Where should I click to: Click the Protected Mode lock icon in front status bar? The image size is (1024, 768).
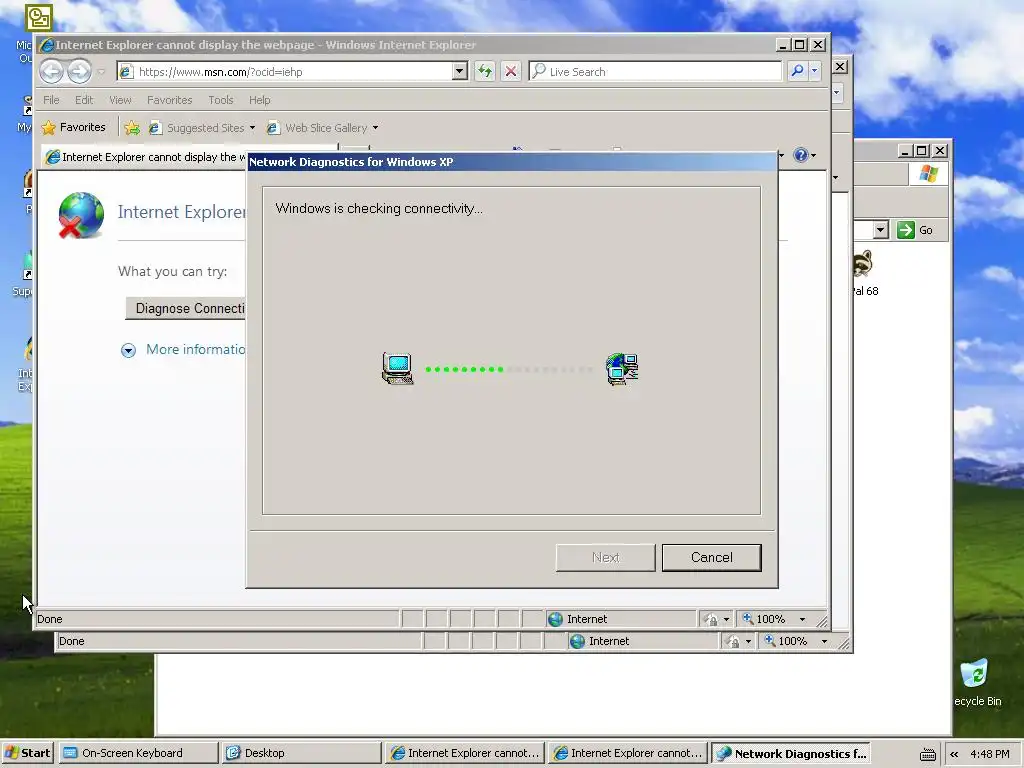pos(711,619)
